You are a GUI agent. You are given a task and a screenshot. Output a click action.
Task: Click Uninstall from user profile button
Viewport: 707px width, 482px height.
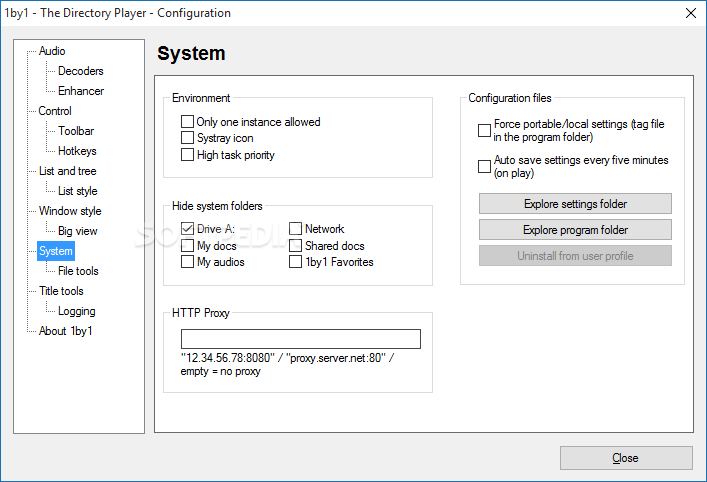pos(575,256)
